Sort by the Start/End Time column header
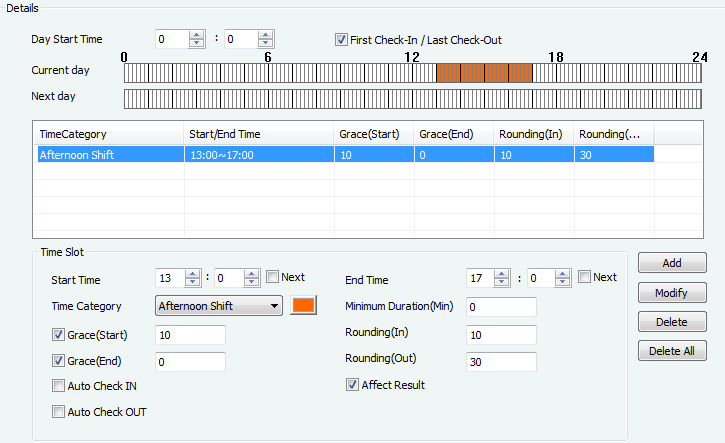The width and height of the screenshot is (725, 443). pyautogui.click(x=258, y=134)
